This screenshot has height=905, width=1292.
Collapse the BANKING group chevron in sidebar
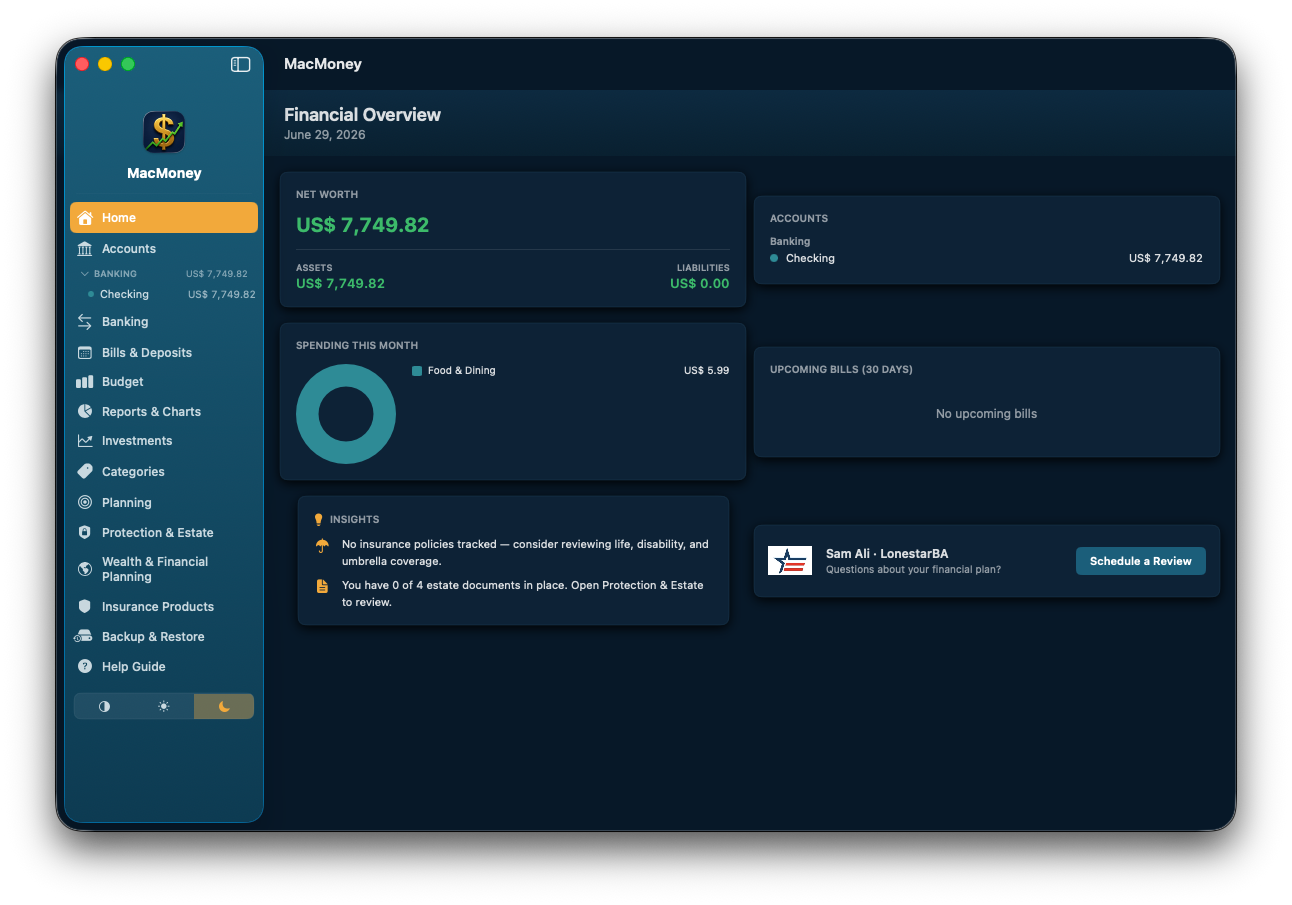tap(85, 274)
